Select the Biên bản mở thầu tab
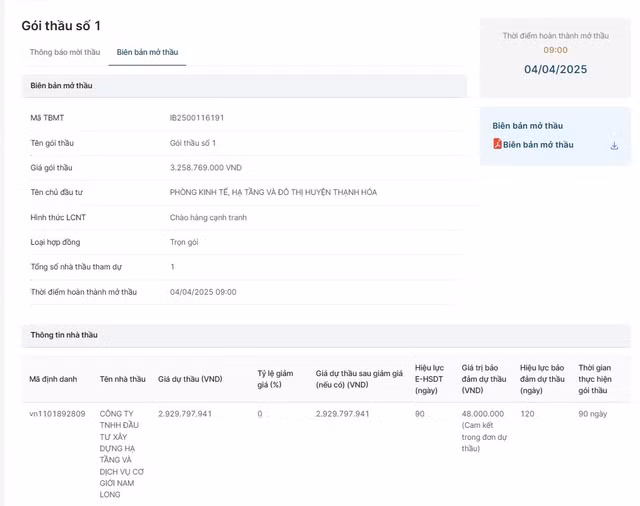 point(147,52)
